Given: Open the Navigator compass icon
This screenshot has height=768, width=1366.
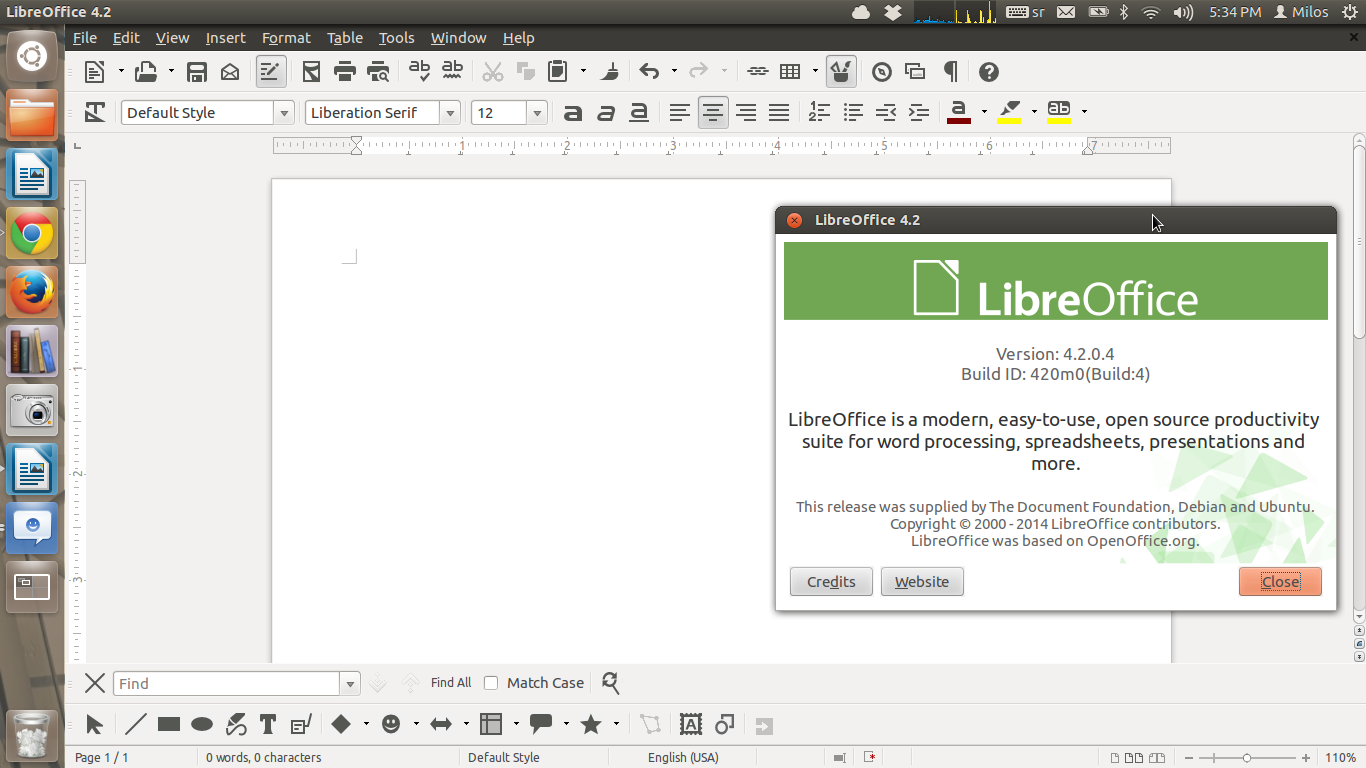Looking at the screenshot, I should (x=882, y=71).
